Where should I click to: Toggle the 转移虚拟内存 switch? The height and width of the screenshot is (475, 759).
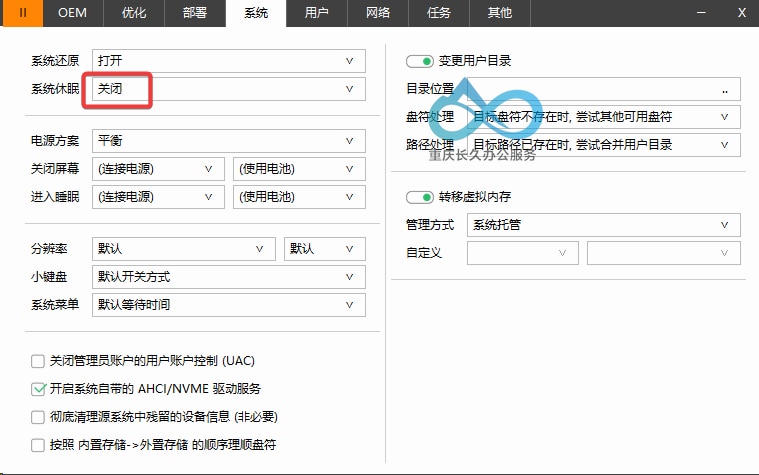point(420,197)
